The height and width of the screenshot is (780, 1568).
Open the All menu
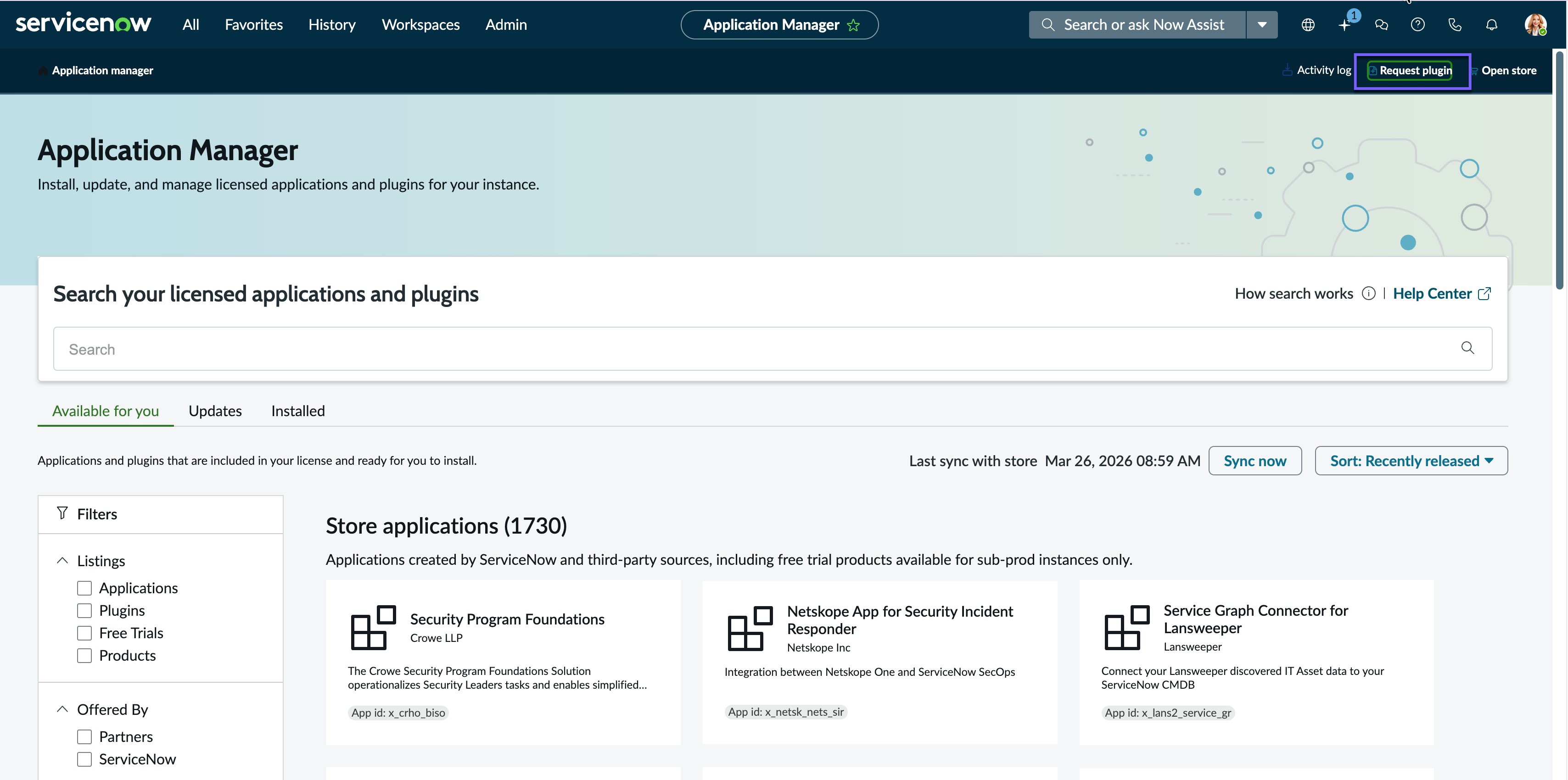coord(190,25)
